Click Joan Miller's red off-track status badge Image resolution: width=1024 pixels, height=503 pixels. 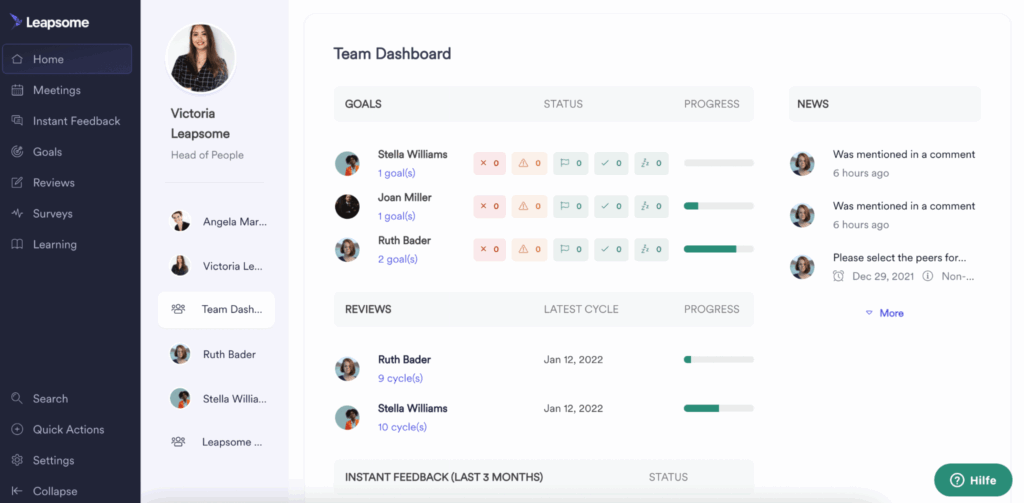coord(489,206)
